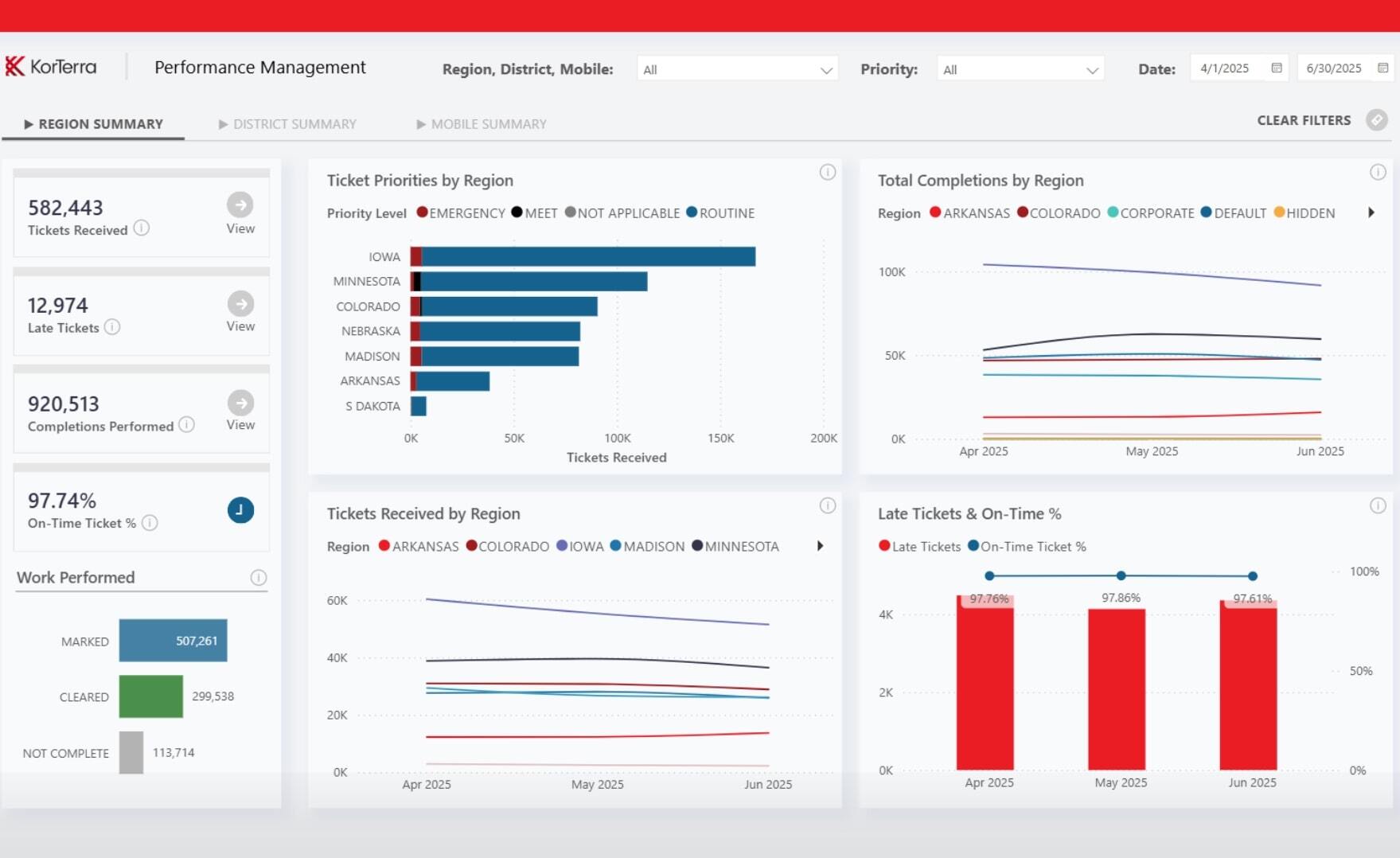Open the Tickets Received info tooltip icon
This screenshot has height=858, width=1400.
(x=142, y=229)
